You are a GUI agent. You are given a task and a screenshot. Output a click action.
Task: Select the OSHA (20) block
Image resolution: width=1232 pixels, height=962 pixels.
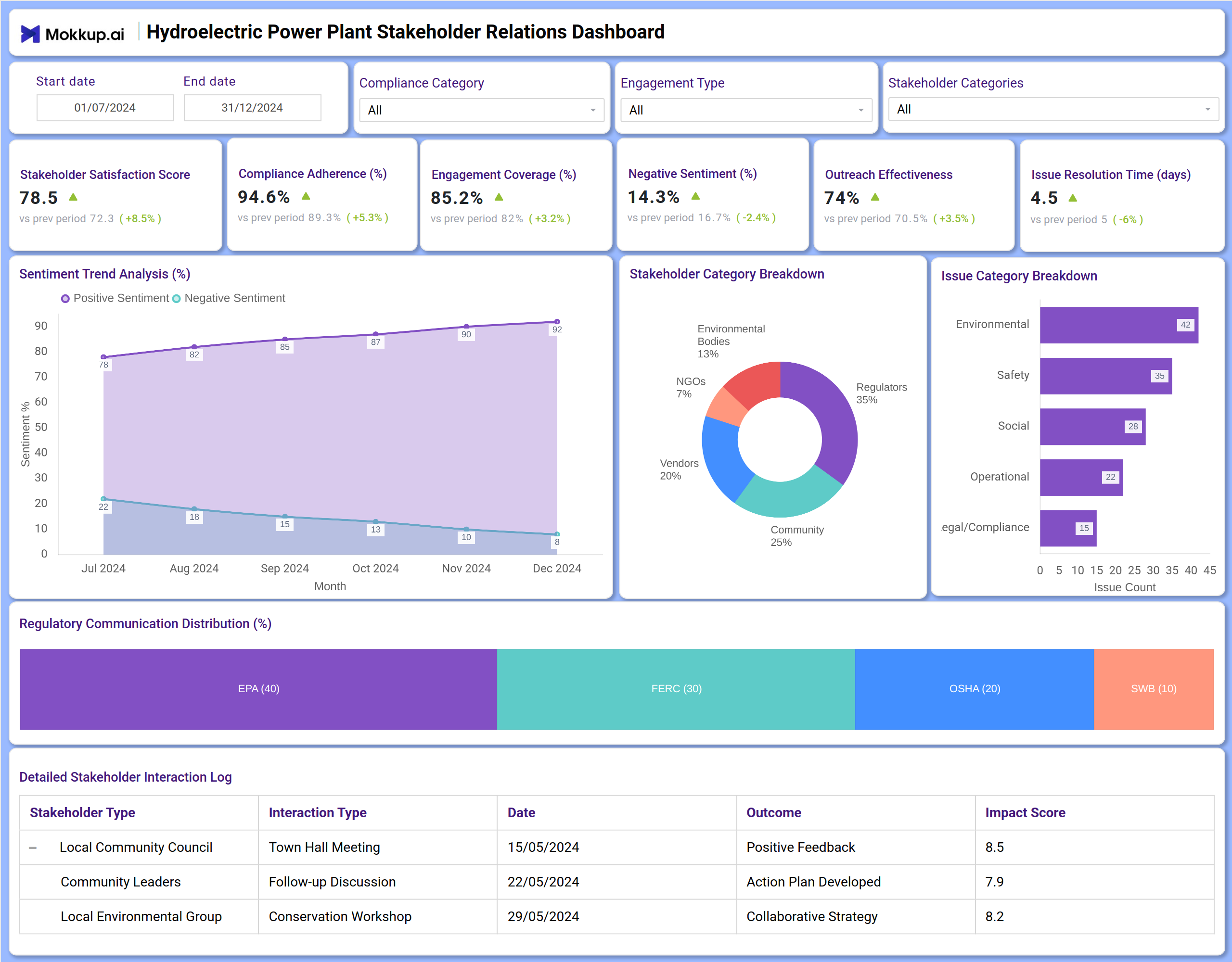(x=974, y=689)
